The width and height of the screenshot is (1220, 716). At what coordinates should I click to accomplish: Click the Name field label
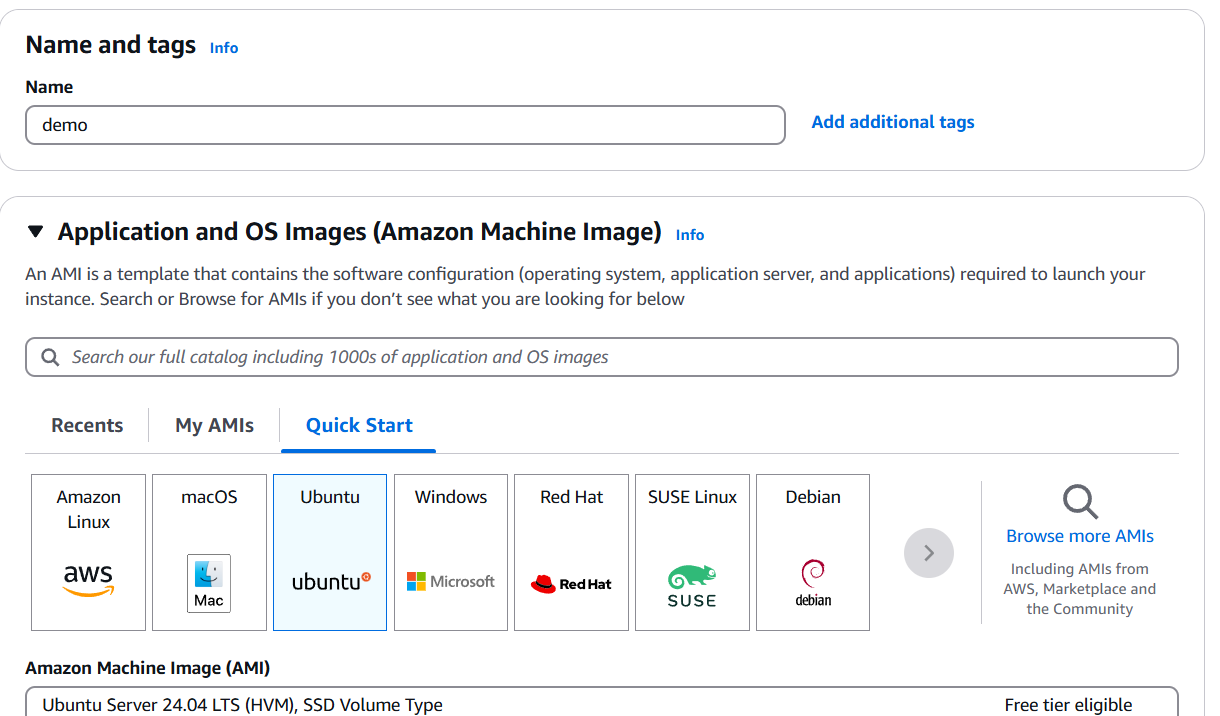tap(49, 87)
